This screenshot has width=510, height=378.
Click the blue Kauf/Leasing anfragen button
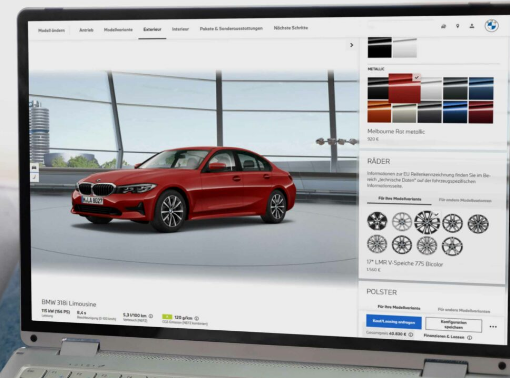pos(393,322)
